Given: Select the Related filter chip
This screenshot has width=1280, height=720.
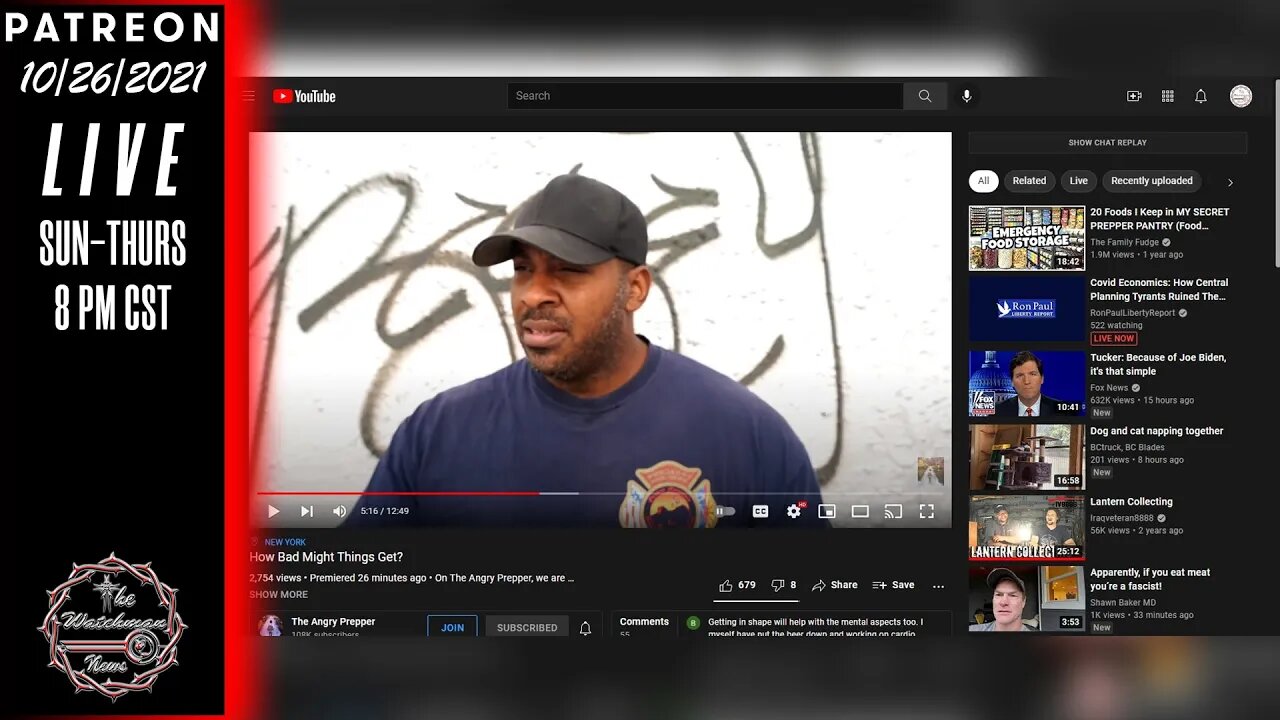Looking at the screenshot, I should 1029,181.
